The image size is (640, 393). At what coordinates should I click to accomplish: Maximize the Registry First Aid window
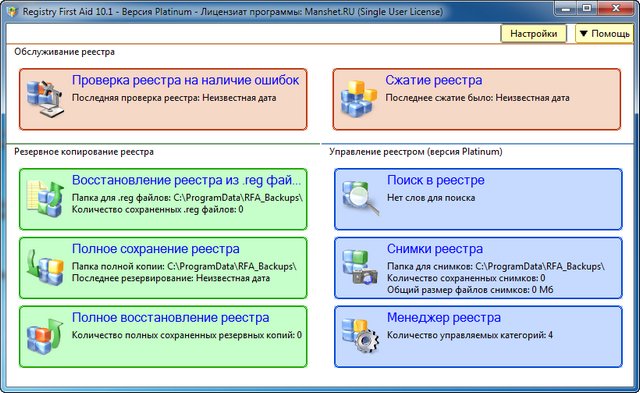pyautogui.click(x=587, y=8)
